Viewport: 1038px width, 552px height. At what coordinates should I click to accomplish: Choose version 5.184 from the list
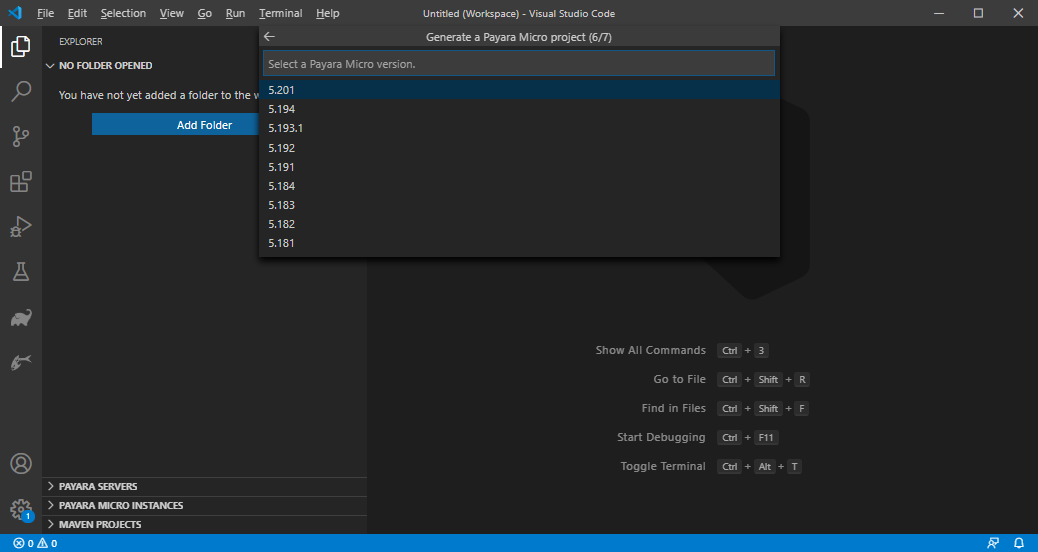pyautogui.click(x=281, y=186)
